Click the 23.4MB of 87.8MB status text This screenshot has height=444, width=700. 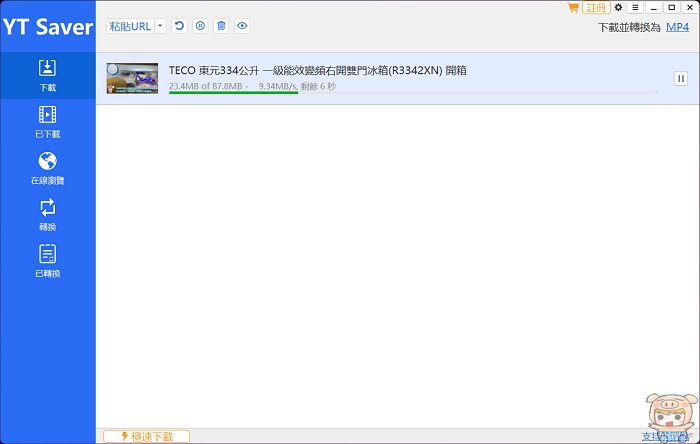pyautogui.click(x=205, y=86)
